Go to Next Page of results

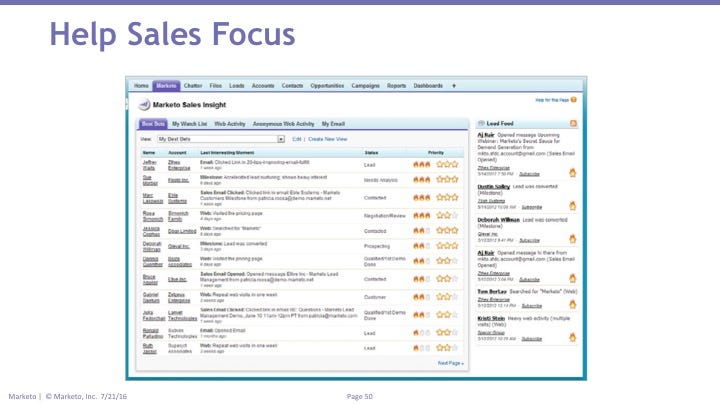tap(450, 363)
